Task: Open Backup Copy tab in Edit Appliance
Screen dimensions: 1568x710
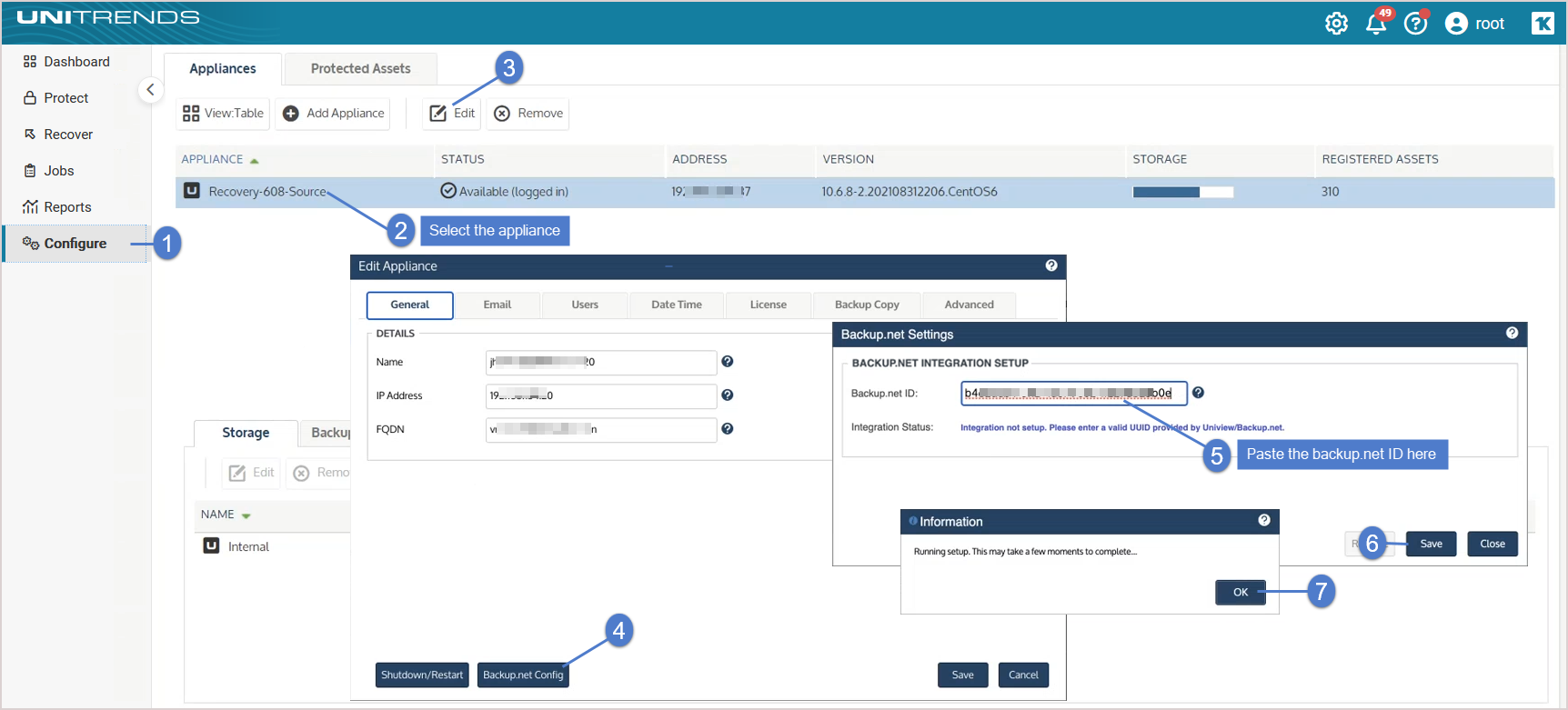Action: click(868, 305)
